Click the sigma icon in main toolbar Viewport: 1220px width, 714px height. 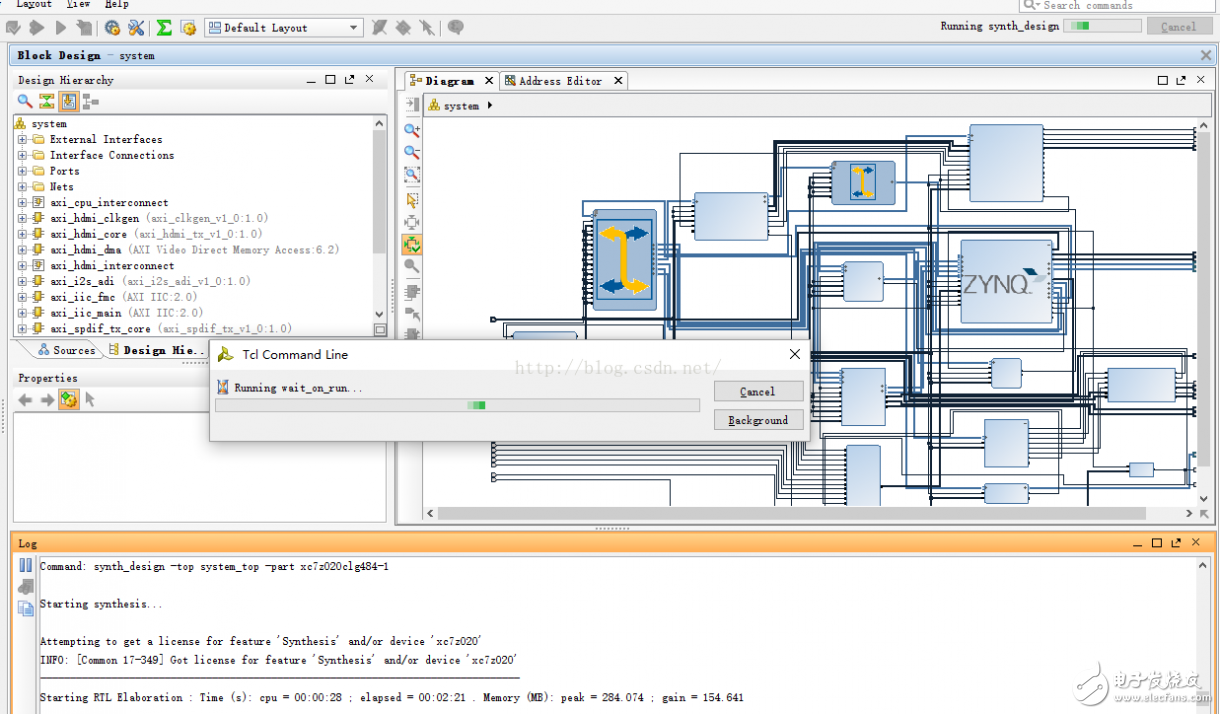coord(164,28)
